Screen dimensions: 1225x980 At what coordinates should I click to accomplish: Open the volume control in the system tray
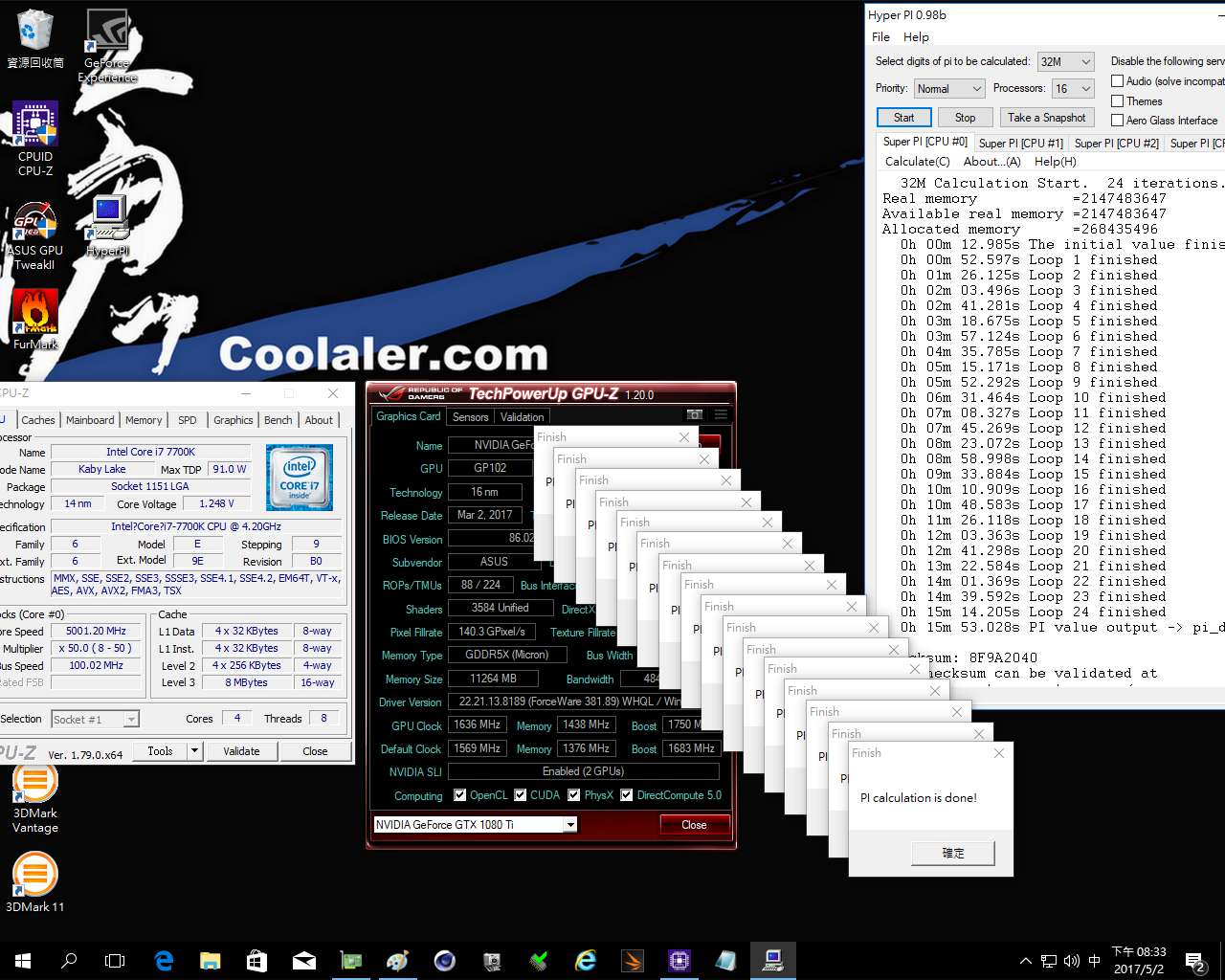point(1071,961)
